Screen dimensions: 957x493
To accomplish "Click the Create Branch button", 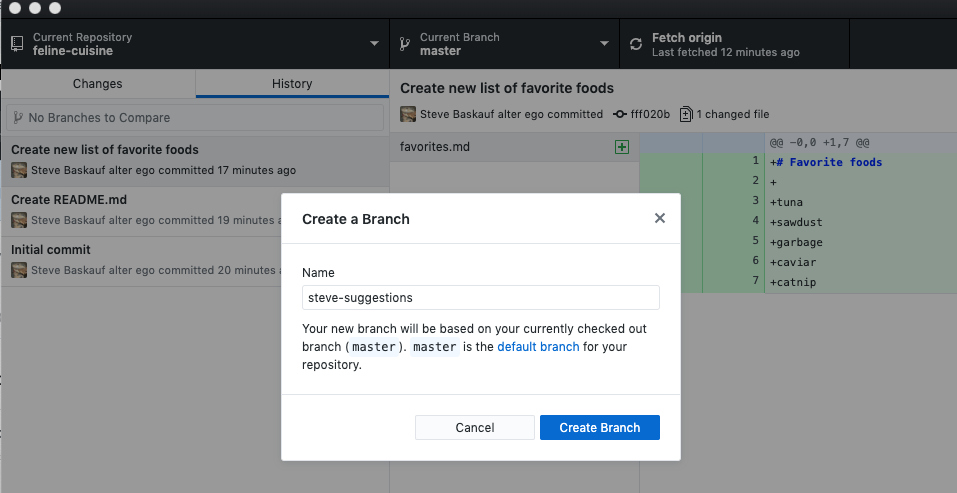I will click(599, 428).
